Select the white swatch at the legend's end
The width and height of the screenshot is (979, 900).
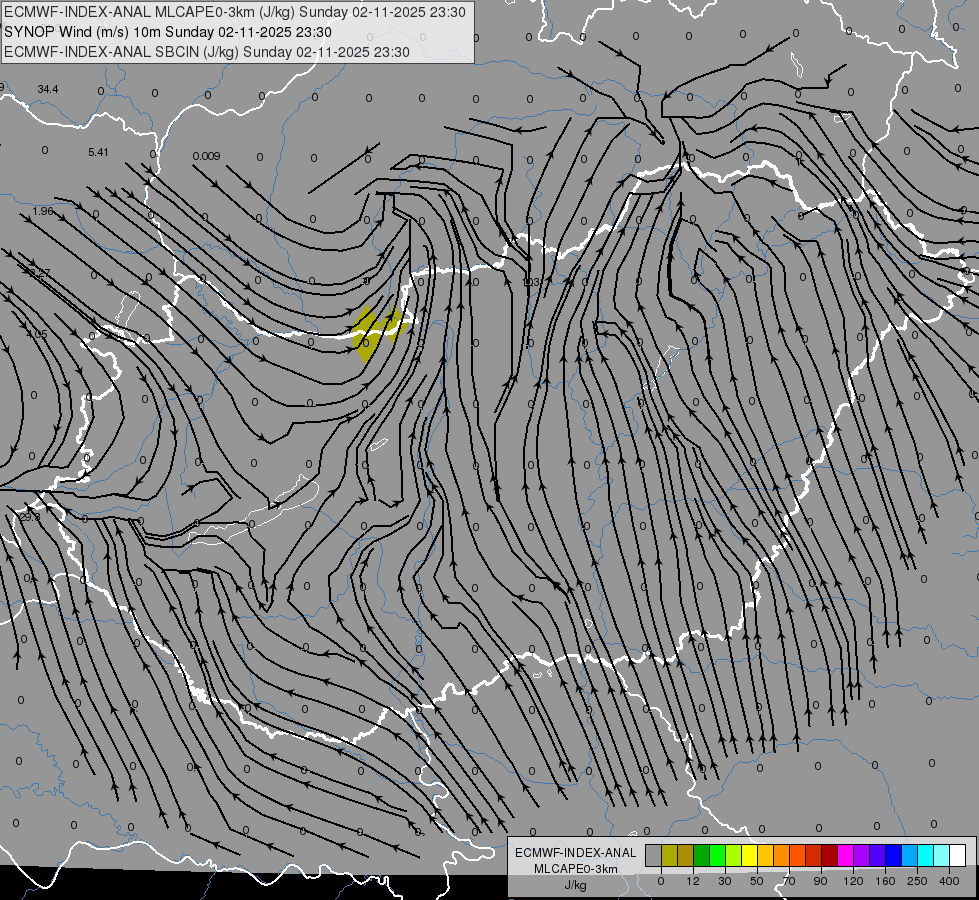[x=957, y=855]
